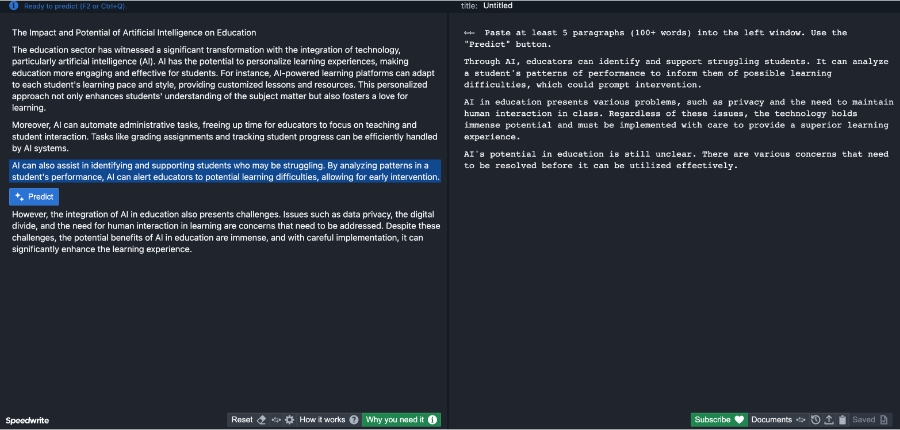The height and width of the screenshot is (430, 900).
Task: Click the green Subscribe button
Action: pyautogui.click(x=718, y=420)
